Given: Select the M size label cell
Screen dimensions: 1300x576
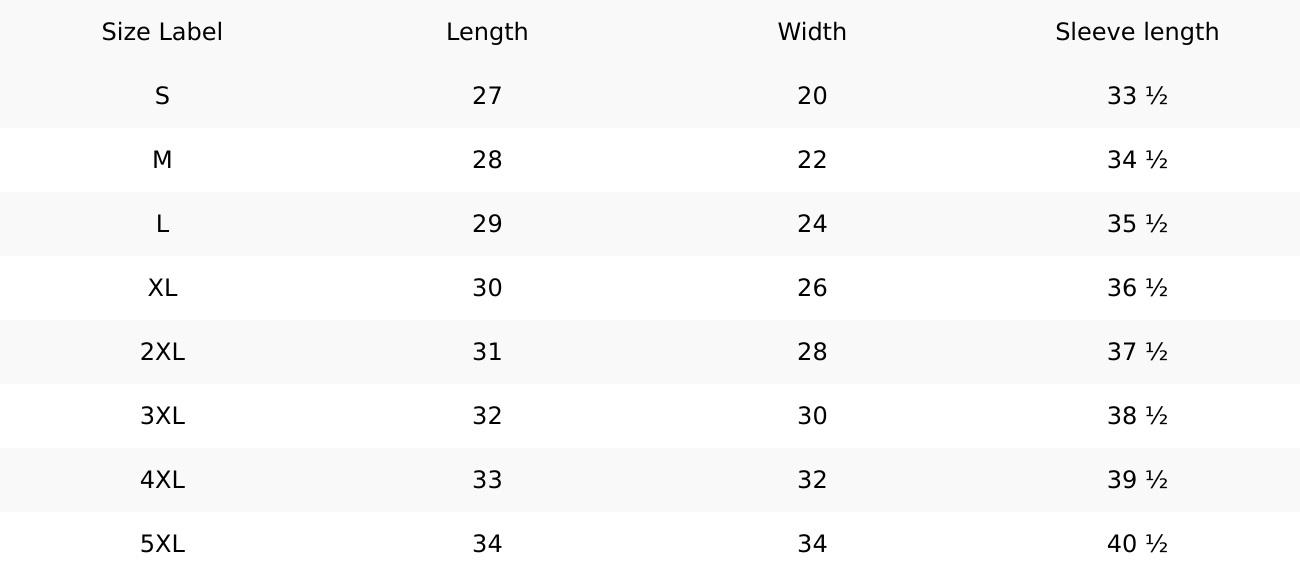Looking at the screenshot, I should 162,160.
